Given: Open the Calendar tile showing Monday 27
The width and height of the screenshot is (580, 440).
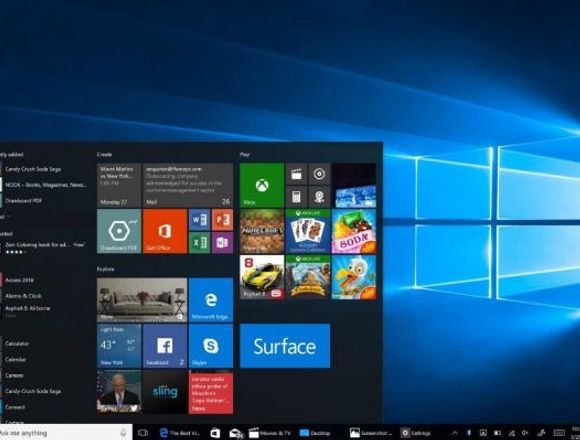Looking at the screenshot, I should pos(119,185).
